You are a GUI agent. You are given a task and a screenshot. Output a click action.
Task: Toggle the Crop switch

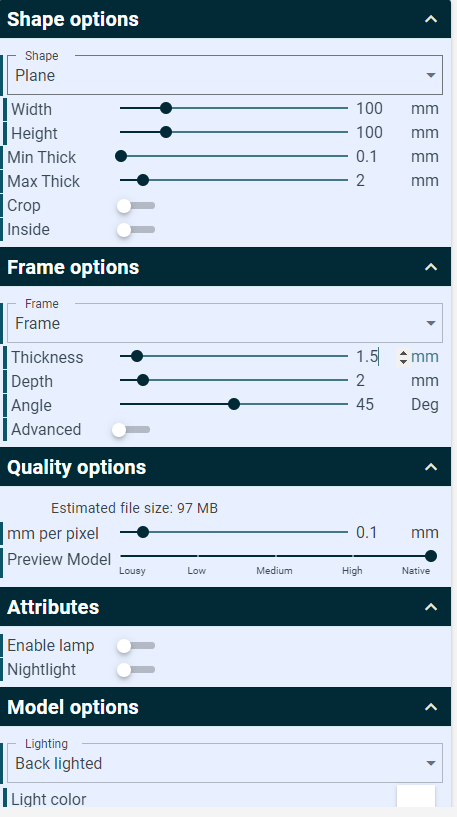135,206
